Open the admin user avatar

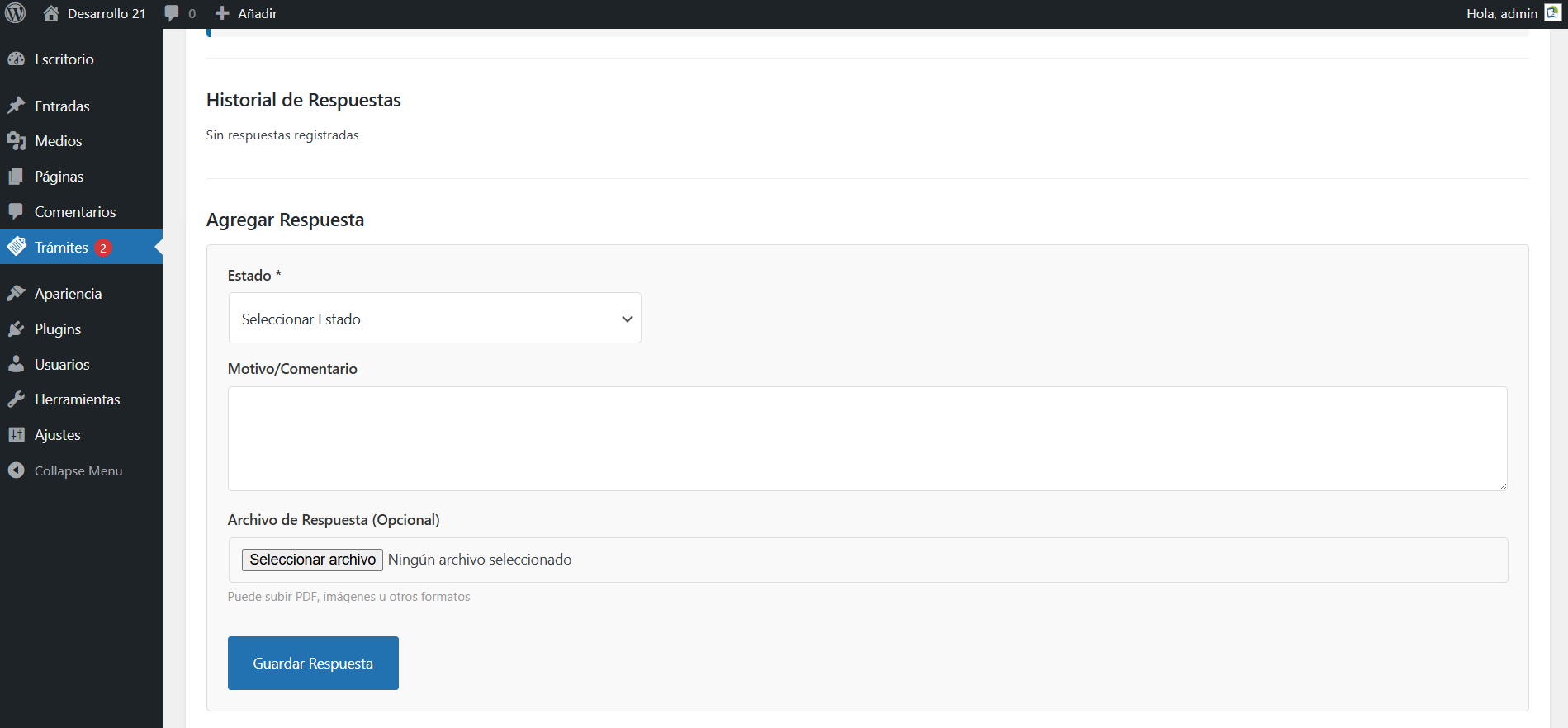pos(1552,13)
